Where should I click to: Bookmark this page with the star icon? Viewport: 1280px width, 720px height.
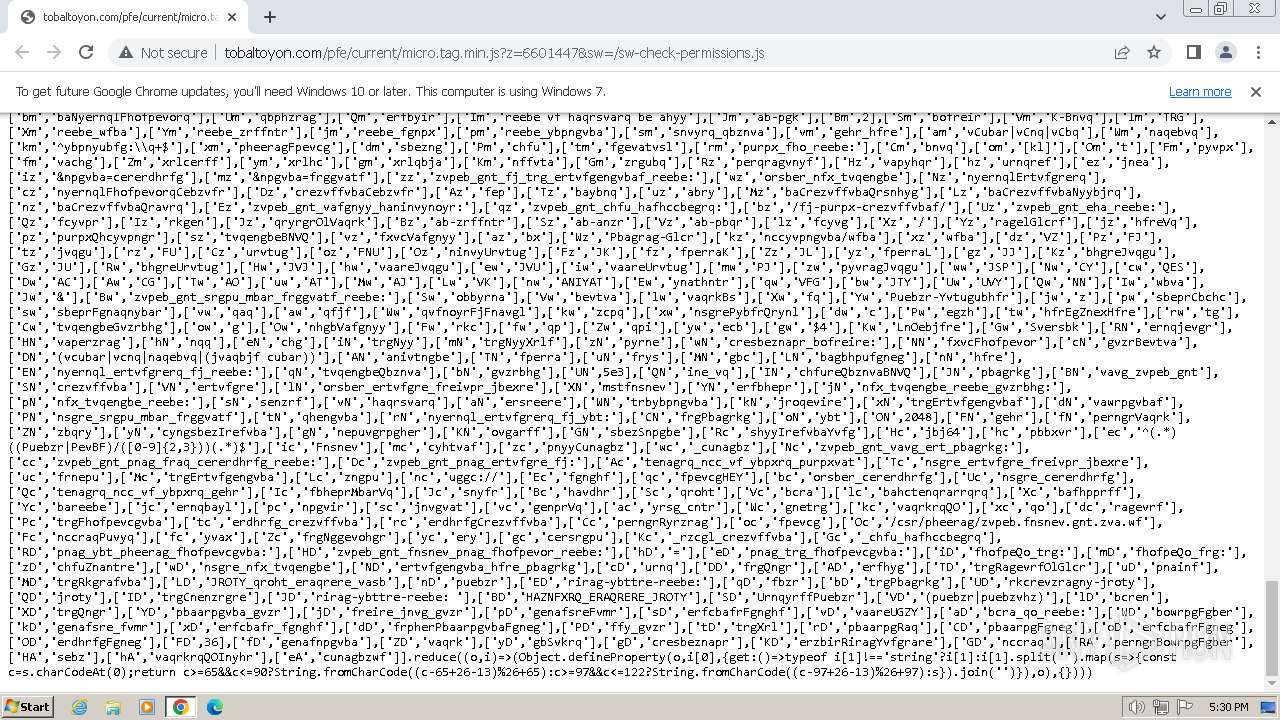[1154, 53]
